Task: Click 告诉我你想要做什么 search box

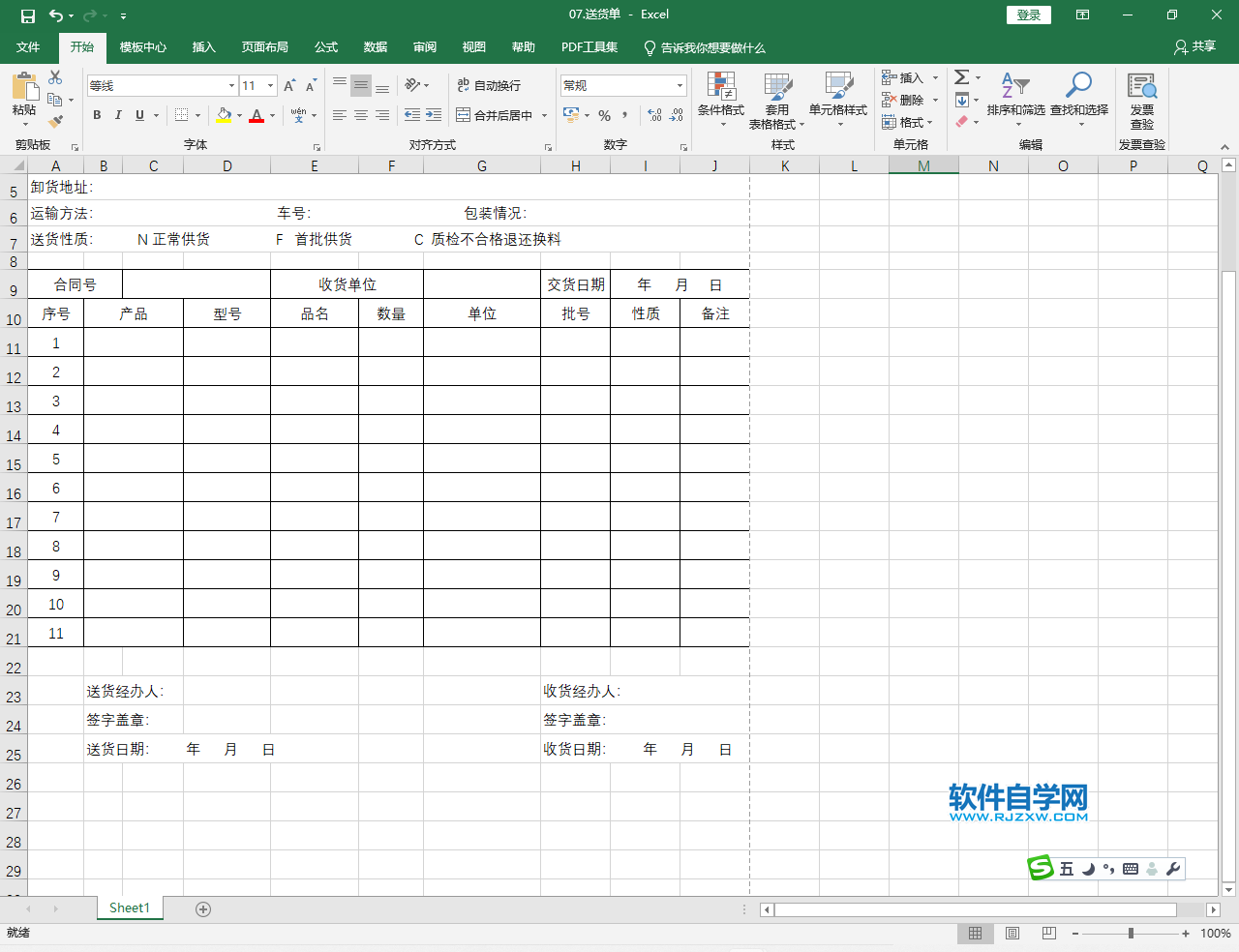Action: pyautogui.click(x=705, y=46)
